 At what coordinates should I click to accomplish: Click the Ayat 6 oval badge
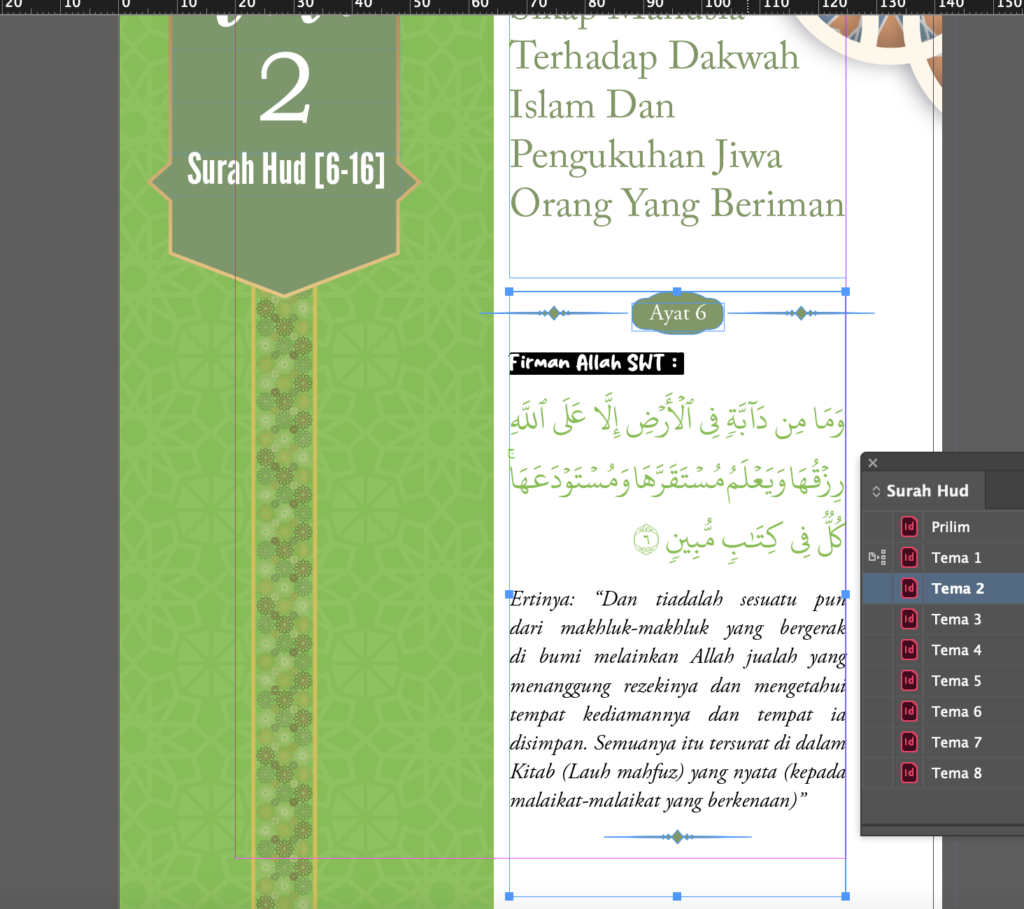[677, 313]
